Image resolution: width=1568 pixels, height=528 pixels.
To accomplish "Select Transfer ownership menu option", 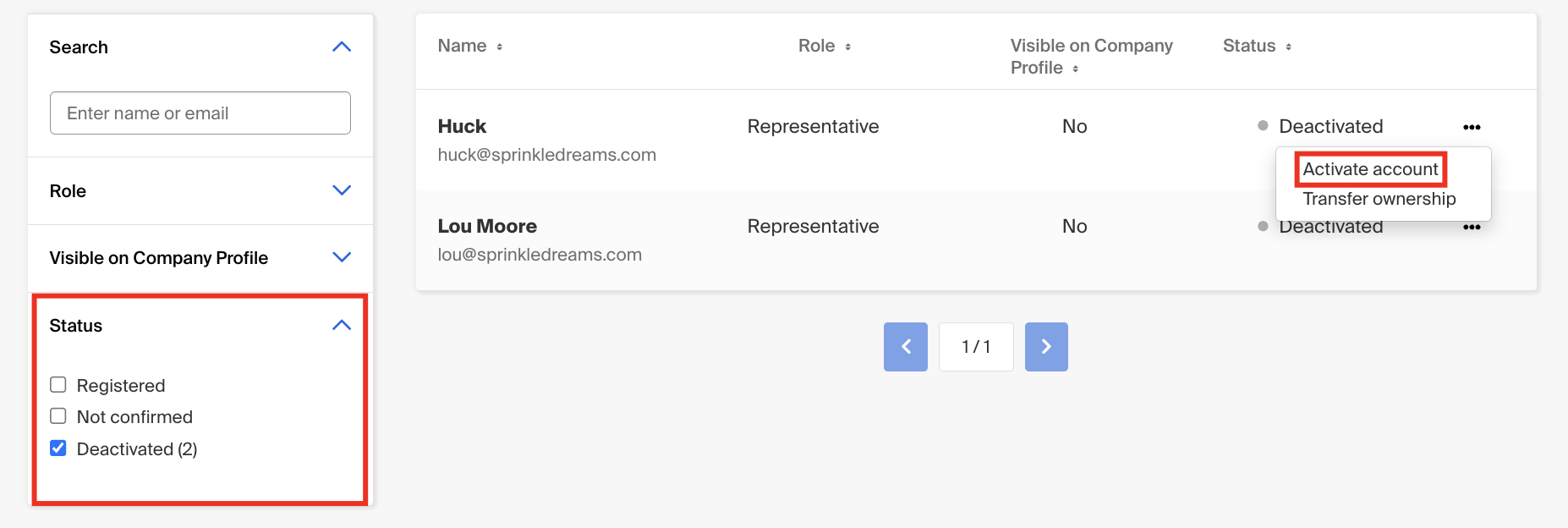I will click(x=1379, y=199).
